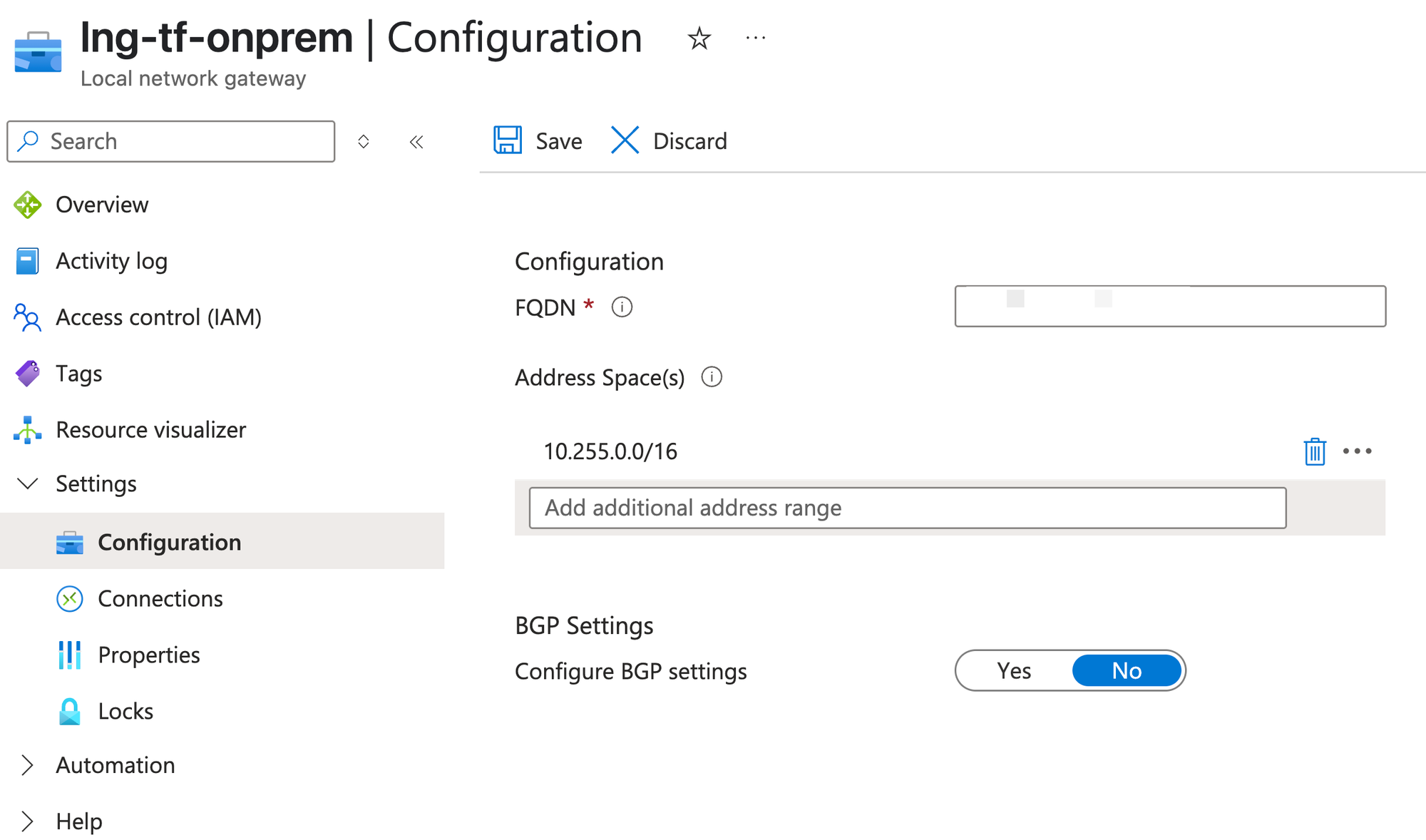Open header ellipsis more actions
This screenshot has height=840, width=1426.
755,39
